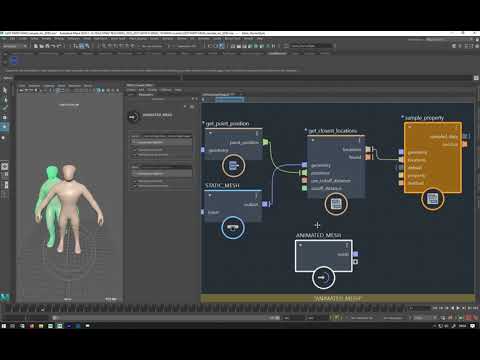Click the STATIC_MESH node circular icon
The height and width of the screenshot is (360, 480).
(233, 228)
